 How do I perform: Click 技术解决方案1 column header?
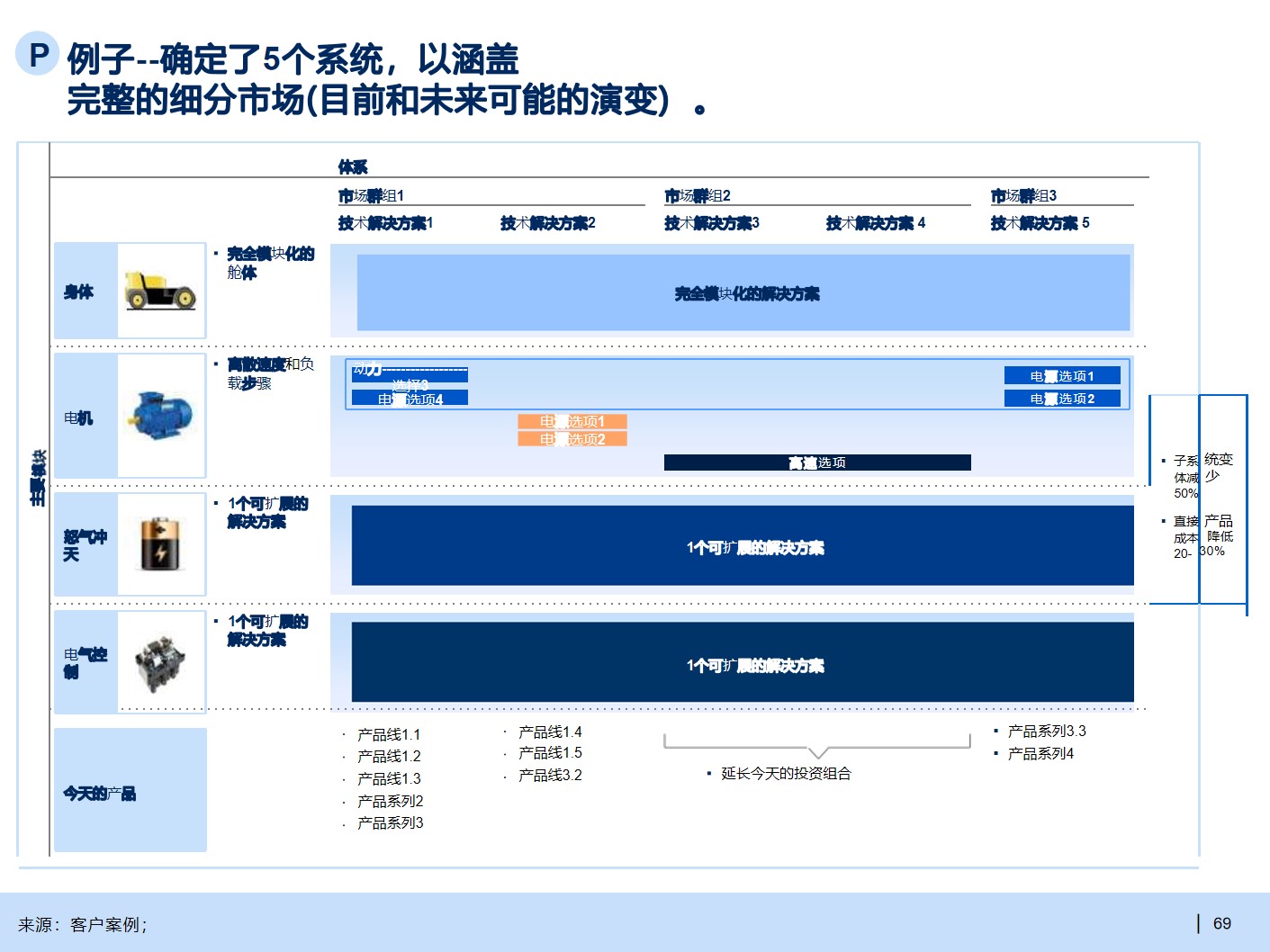click(385, 222)
